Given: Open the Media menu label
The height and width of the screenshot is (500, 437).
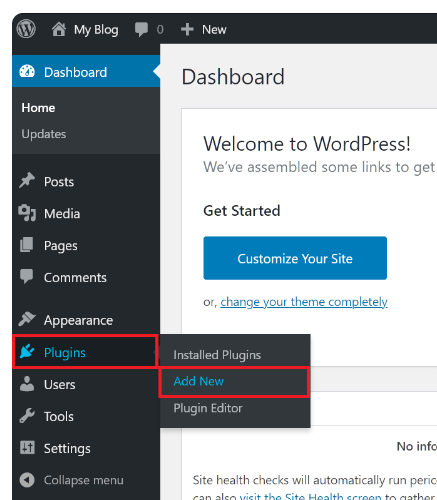Looking at the screenshot, I should click(x=62, y=213).
